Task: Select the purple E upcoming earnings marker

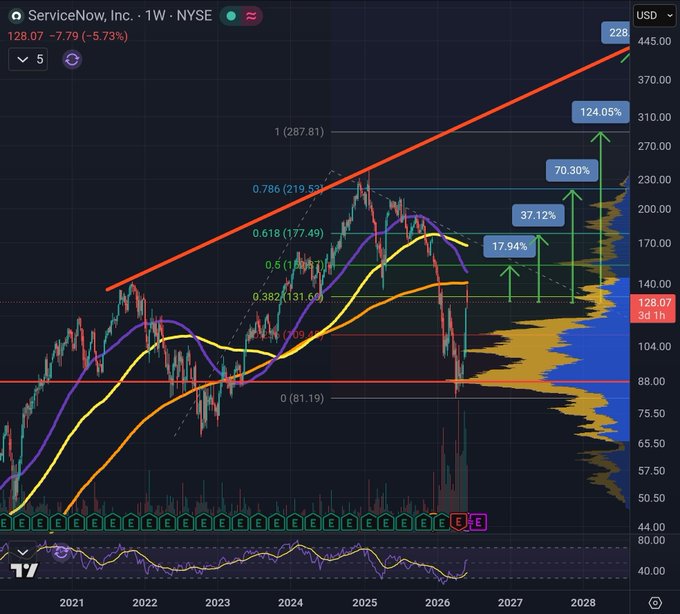Action: (x=477, y=522)
